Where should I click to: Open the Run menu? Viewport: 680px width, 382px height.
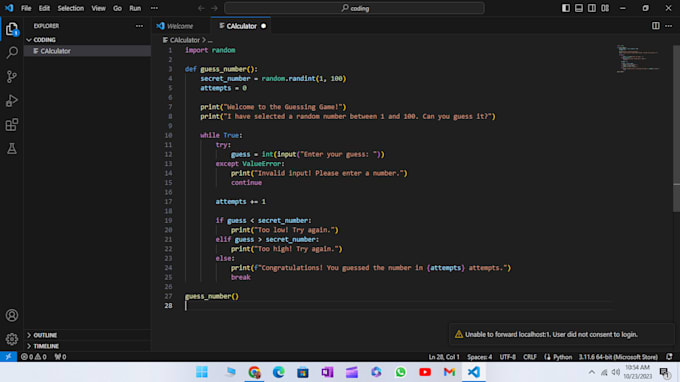[135, 8]
